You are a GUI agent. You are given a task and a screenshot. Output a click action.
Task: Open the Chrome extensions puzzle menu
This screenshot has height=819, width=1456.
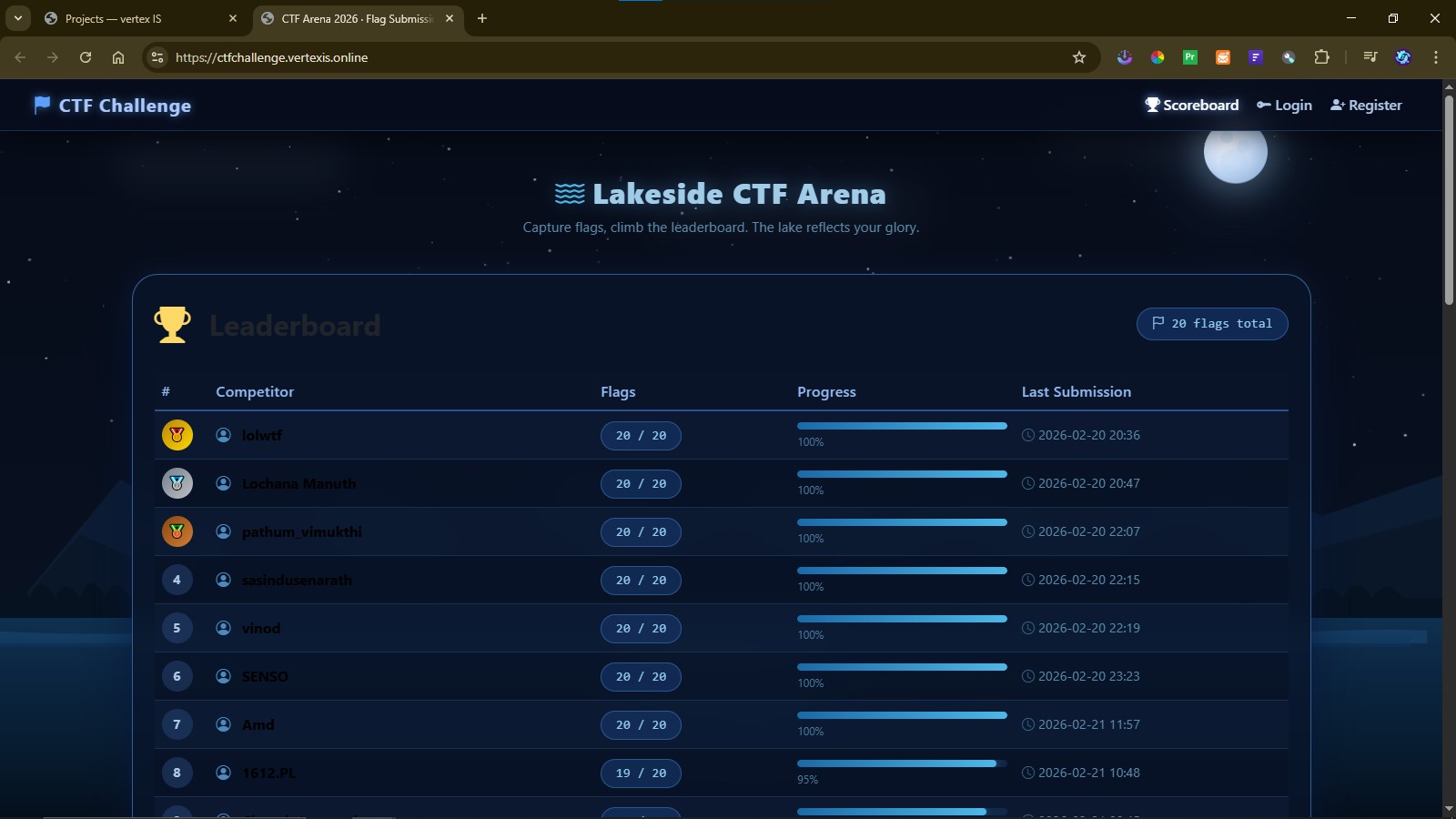click(x=1321, y=57)
